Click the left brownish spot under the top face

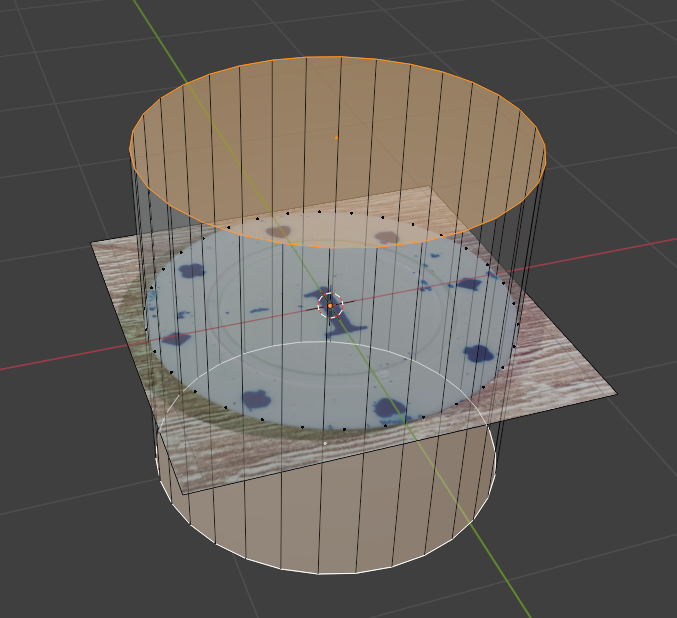[x=277, y=232]
